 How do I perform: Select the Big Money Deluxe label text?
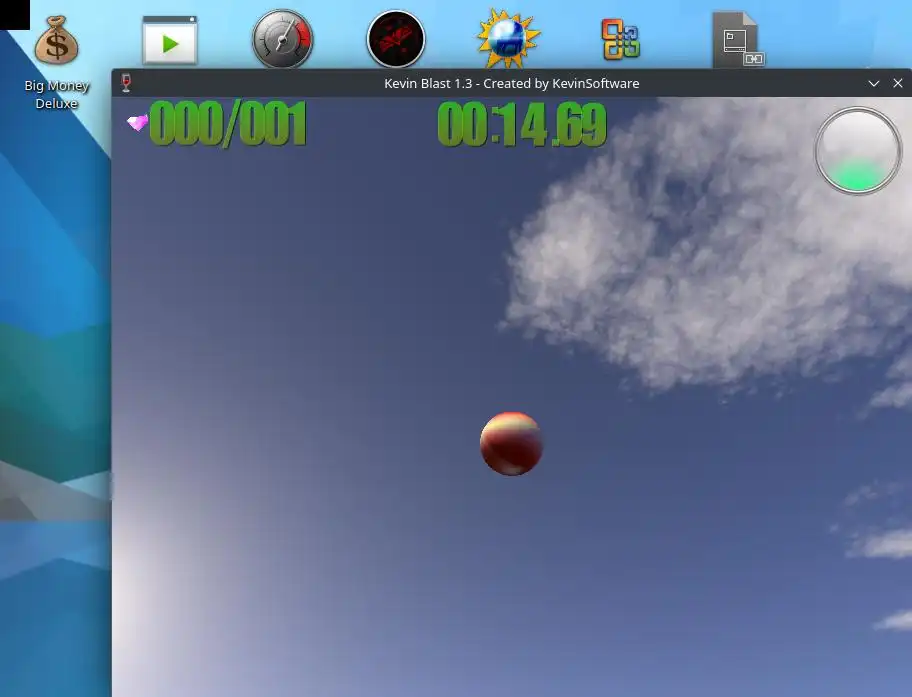[x=56, y=94]
